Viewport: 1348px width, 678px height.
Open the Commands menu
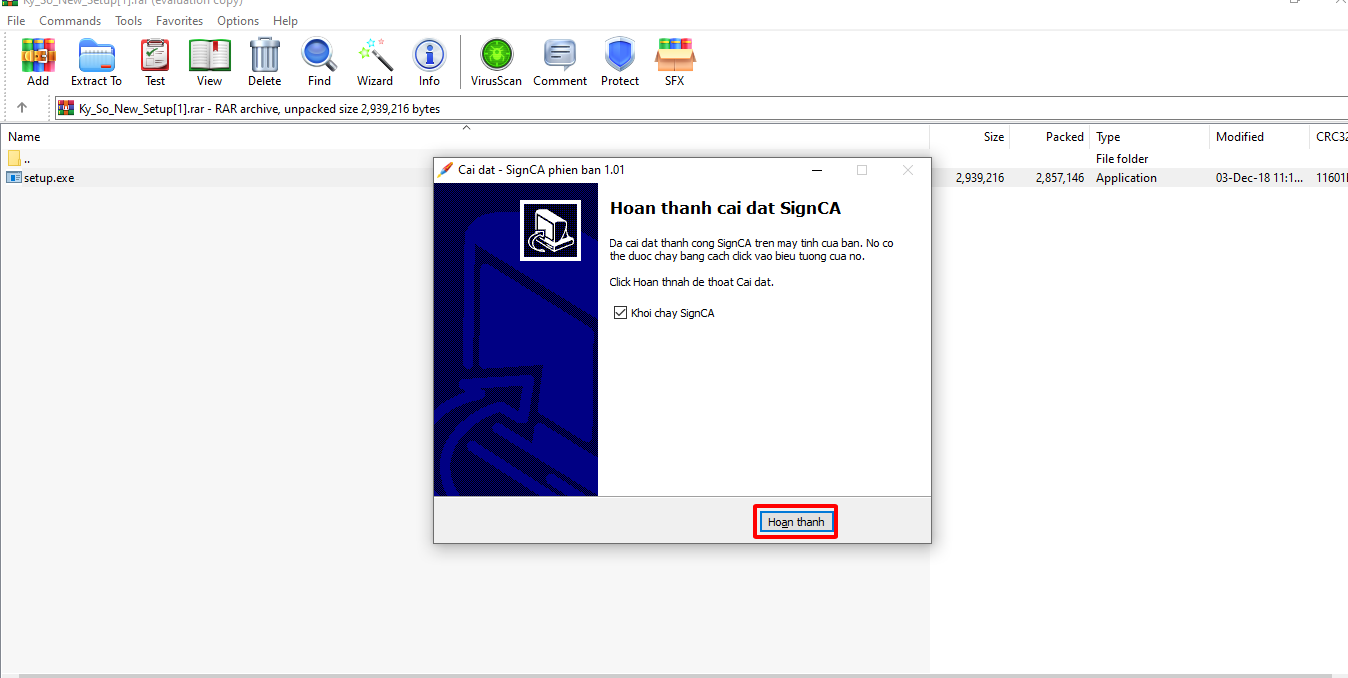70,20
